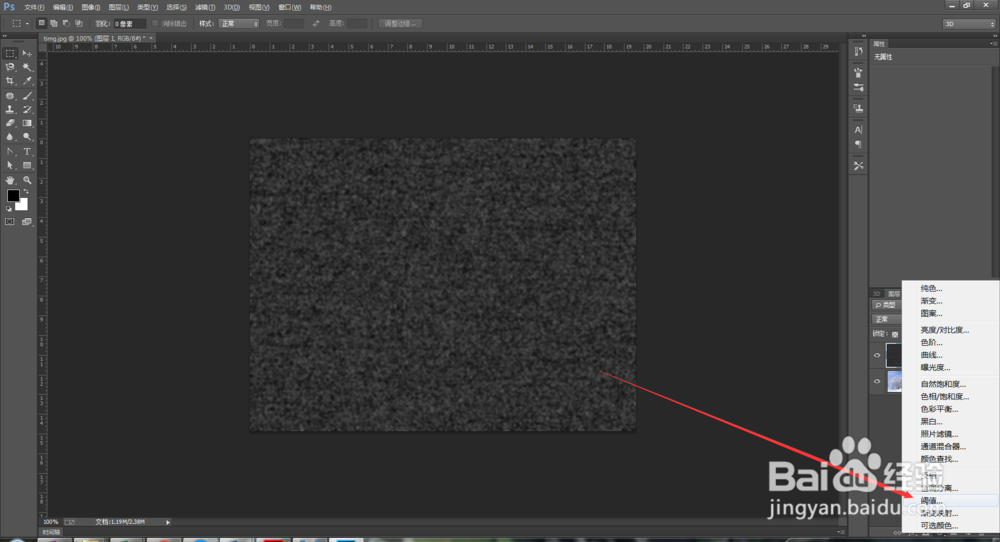The width and height of the screenshot is (1000, 542).
Task: Swap foreground and background colors
Action: pos(26,192)
